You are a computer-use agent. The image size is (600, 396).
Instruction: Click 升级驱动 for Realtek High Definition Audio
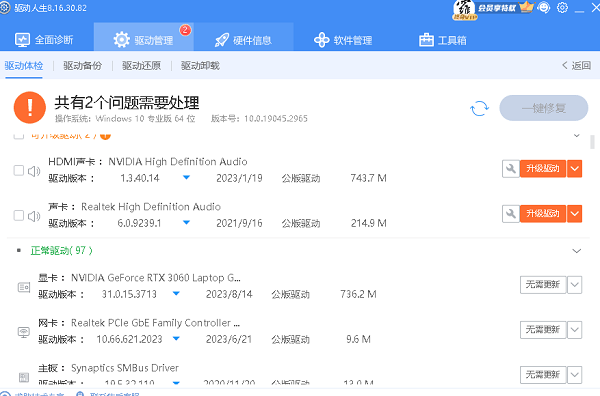coord(543,214)
